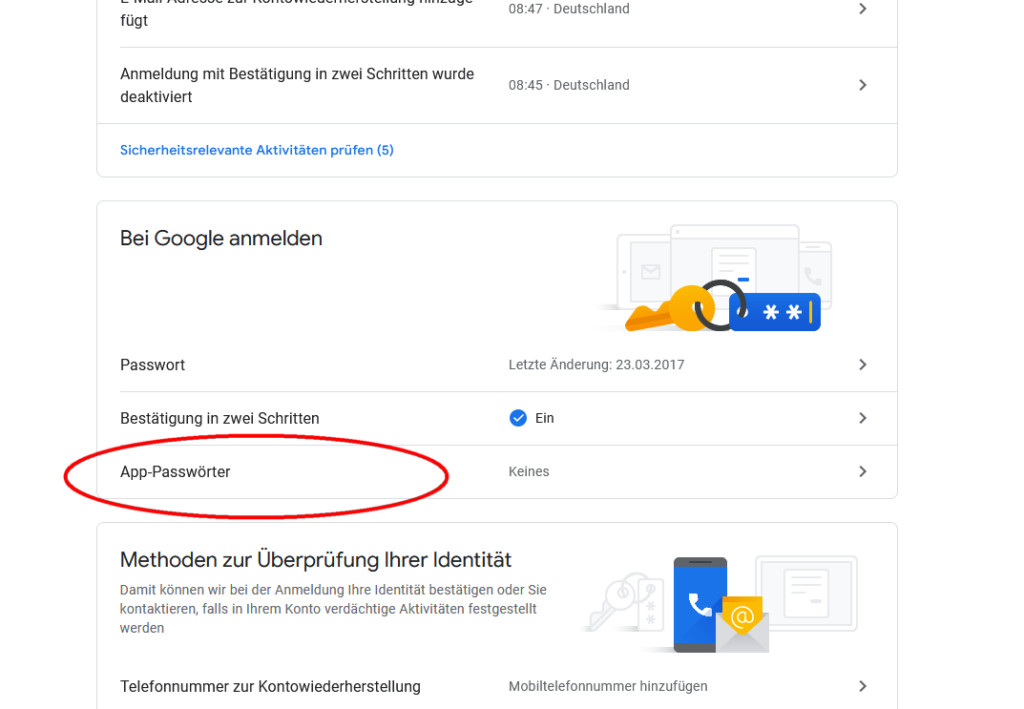Open Passwort row via its arrow
The image size is (1024, 709).
click(862, 365)
